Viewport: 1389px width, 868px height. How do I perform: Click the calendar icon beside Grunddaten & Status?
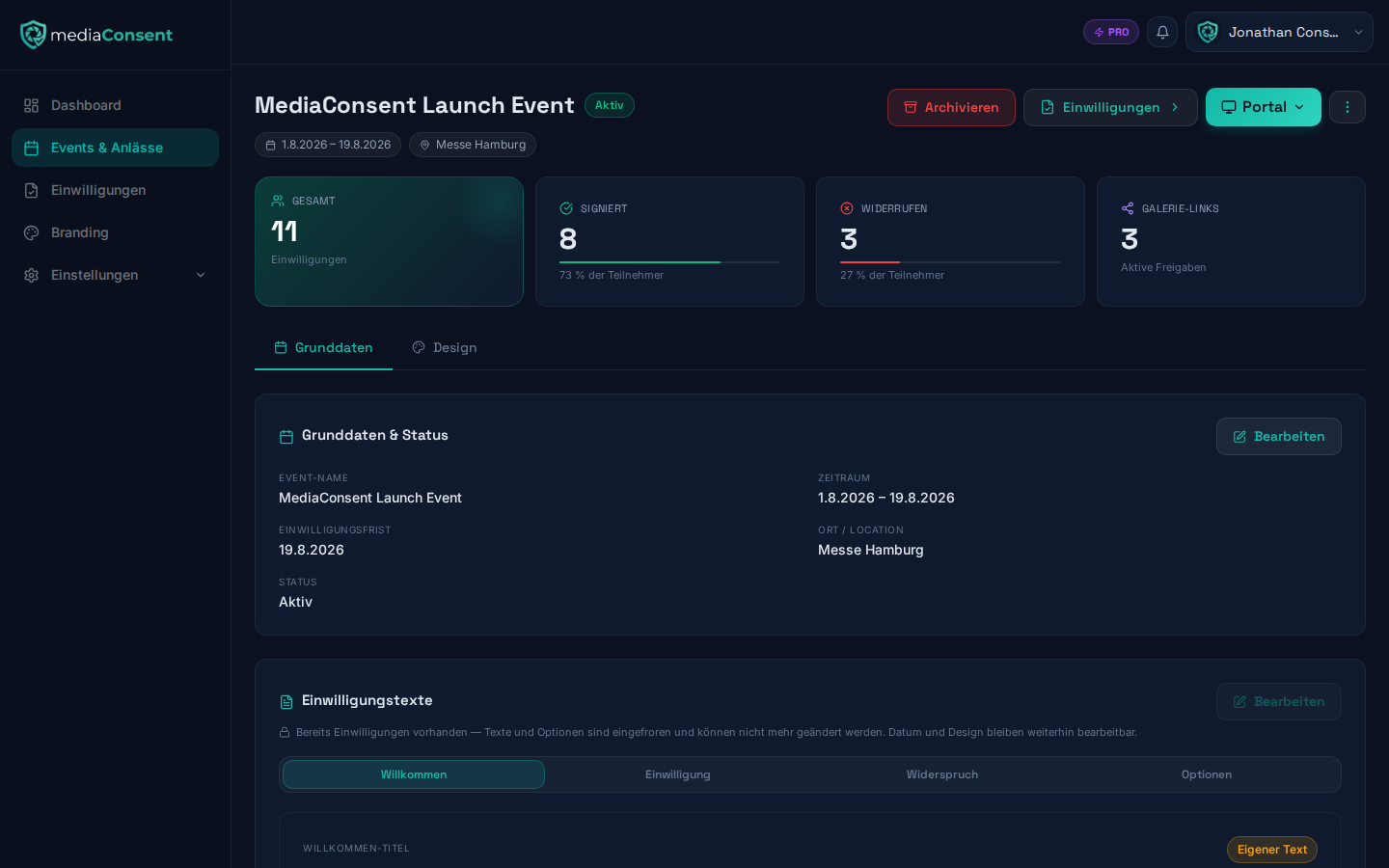click(286, 437)
